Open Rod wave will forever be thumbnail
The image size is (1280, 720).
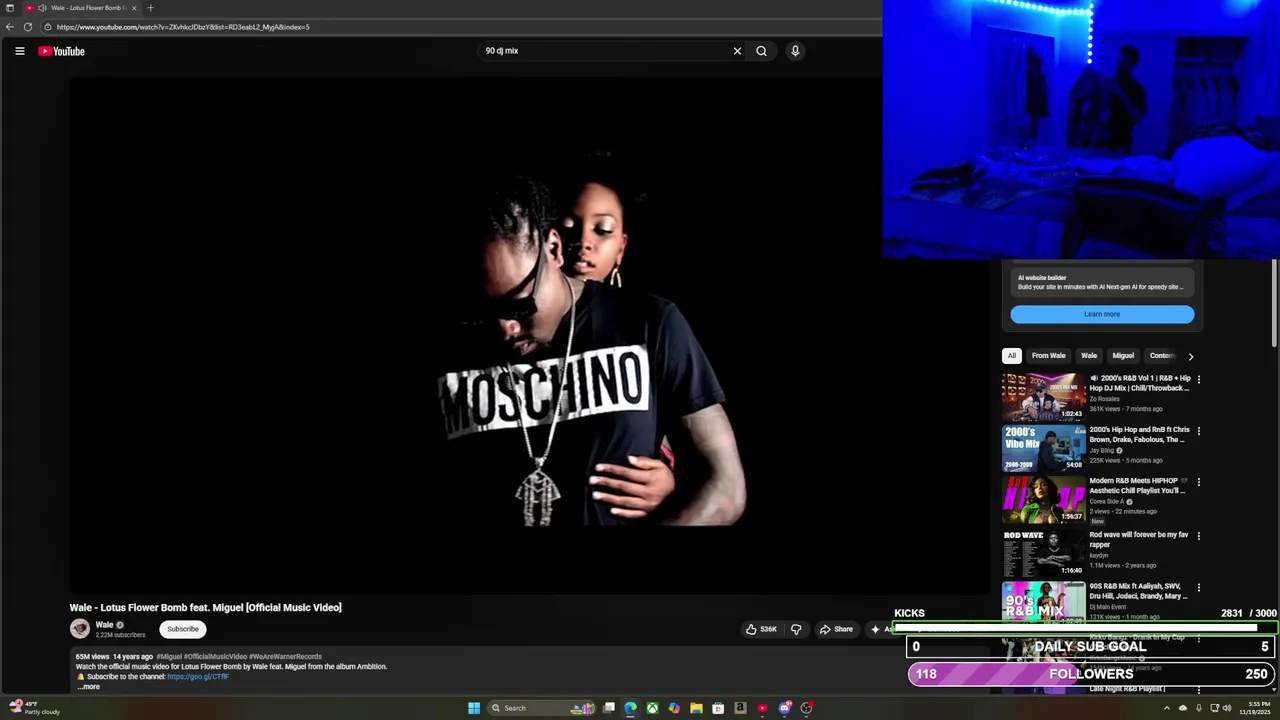pyautogui.click(x=1043, y=552)
